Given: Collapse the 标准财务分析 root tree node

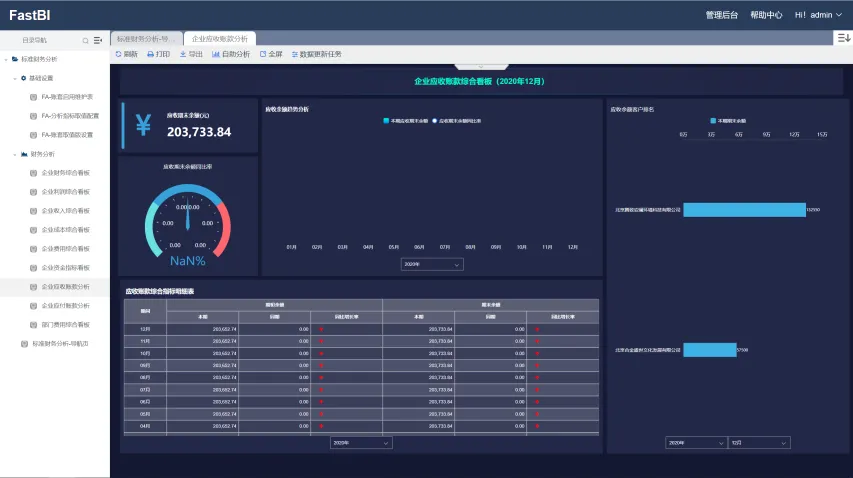Looking at the screenshot, I should 6,59.
